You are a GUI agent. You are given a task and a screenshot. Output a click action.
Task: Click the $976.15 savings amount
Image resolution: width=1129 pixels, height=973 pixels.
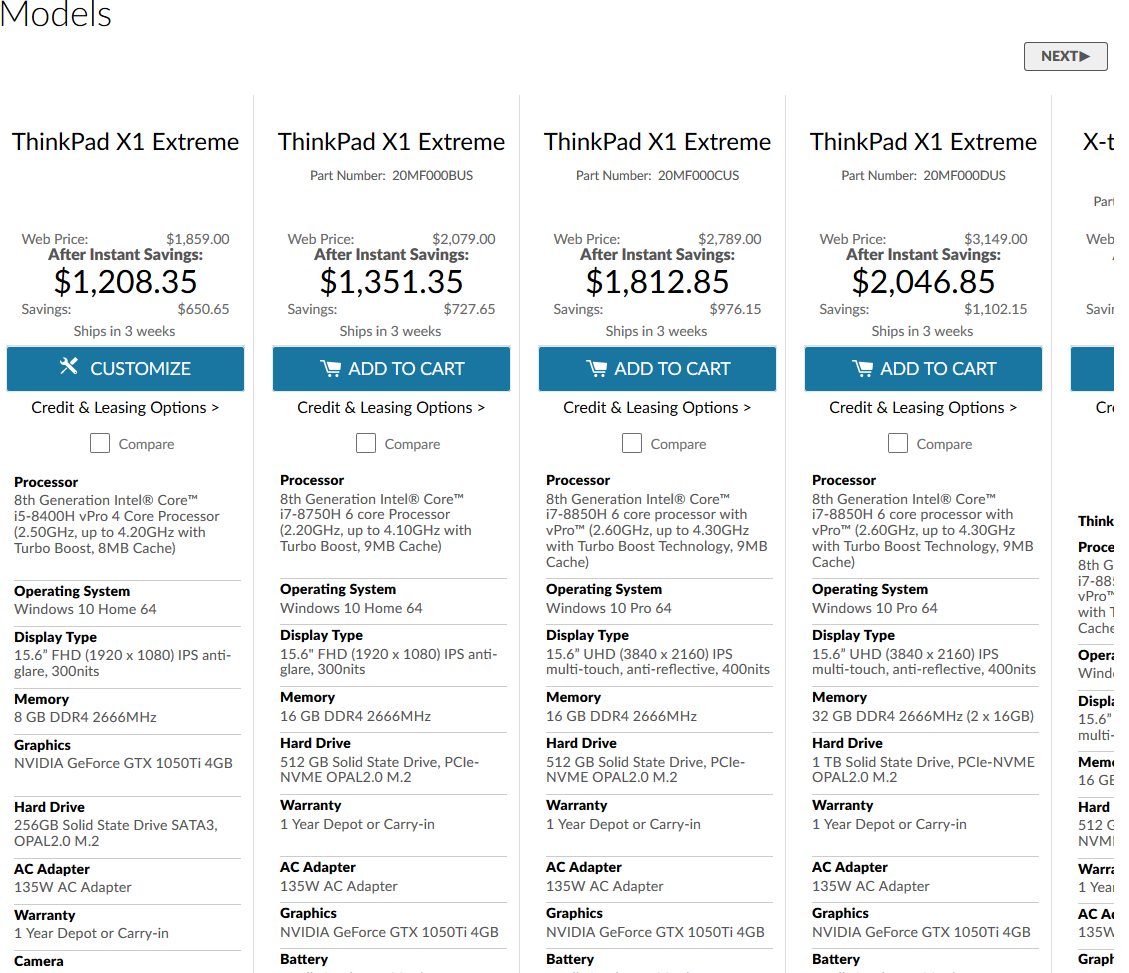[x=735, y=310]
